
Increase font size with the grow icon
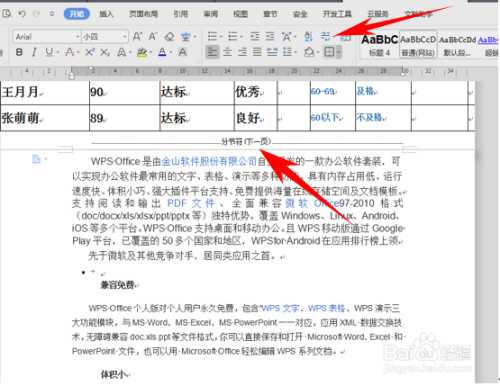click(x=137, y=36)
